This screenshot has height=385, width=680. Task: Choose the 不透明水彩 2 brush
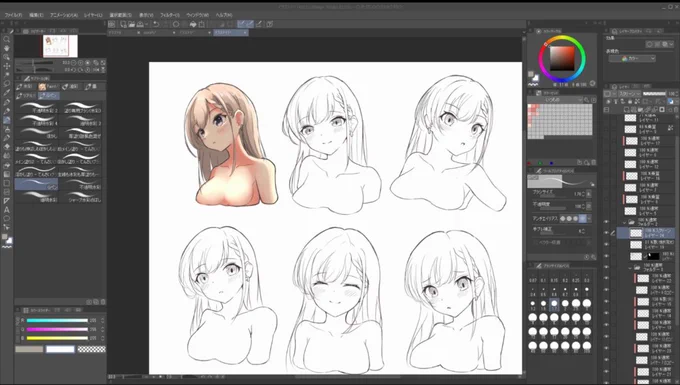tap(36, 108)
